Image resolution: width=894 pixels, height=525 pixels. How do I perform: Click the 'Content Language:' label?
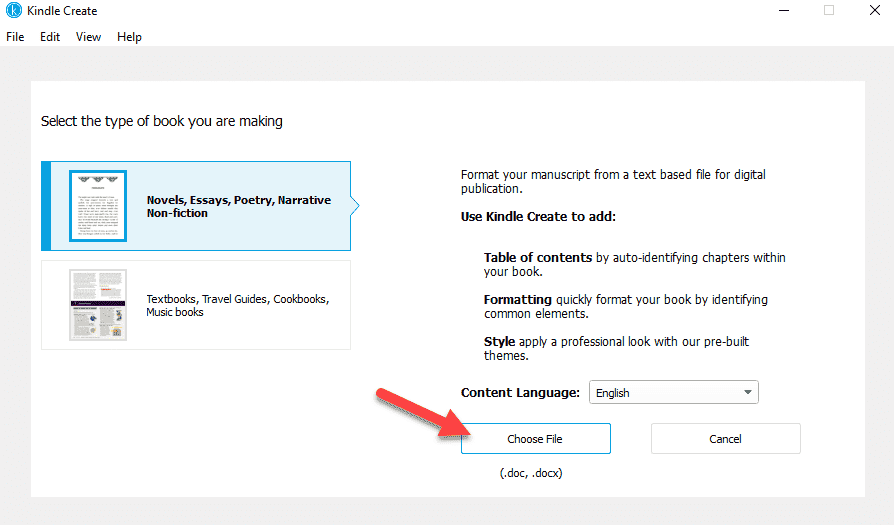click(x=520, y=393)
